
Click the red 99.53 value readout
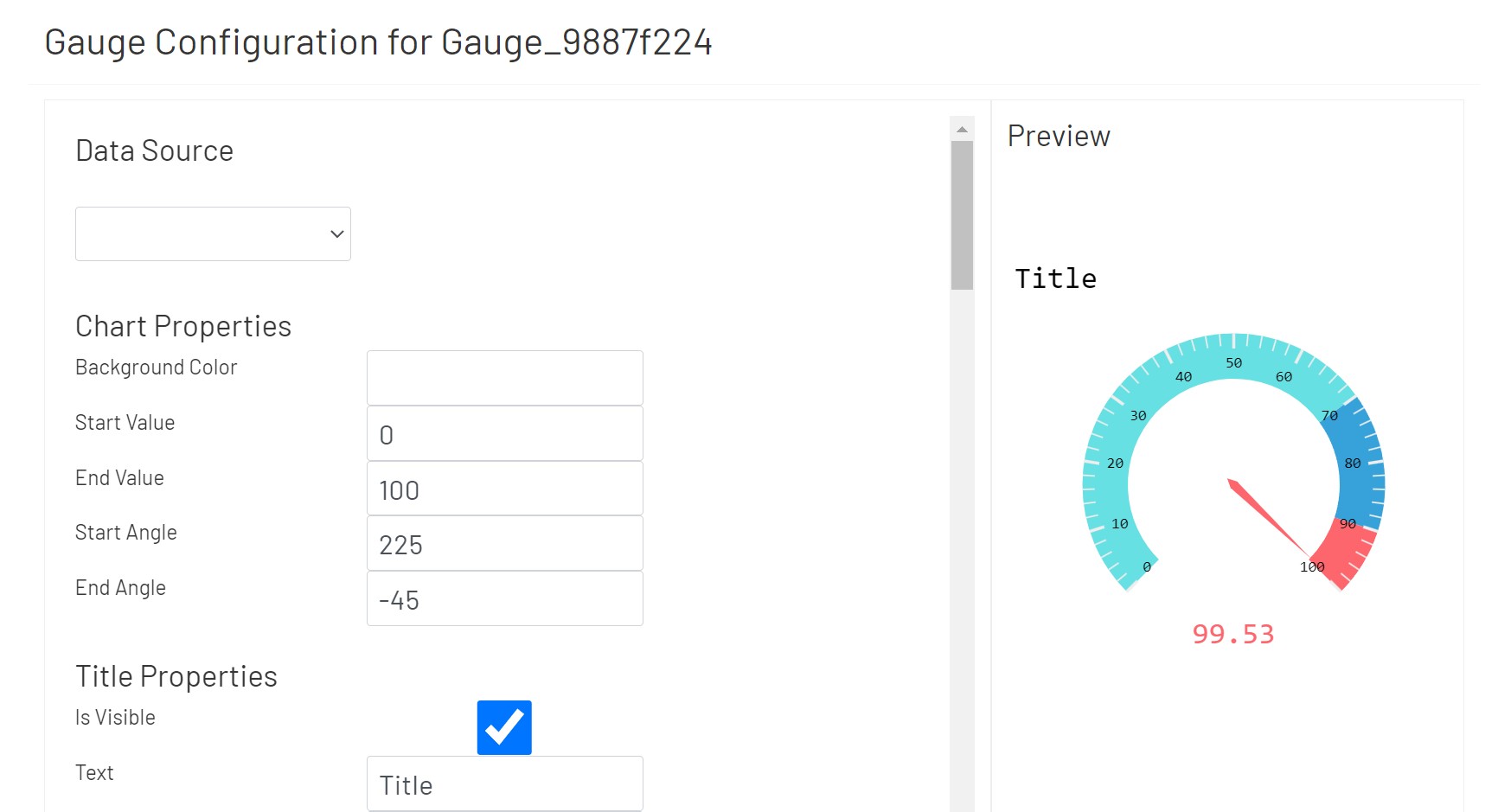(1233, 634)
